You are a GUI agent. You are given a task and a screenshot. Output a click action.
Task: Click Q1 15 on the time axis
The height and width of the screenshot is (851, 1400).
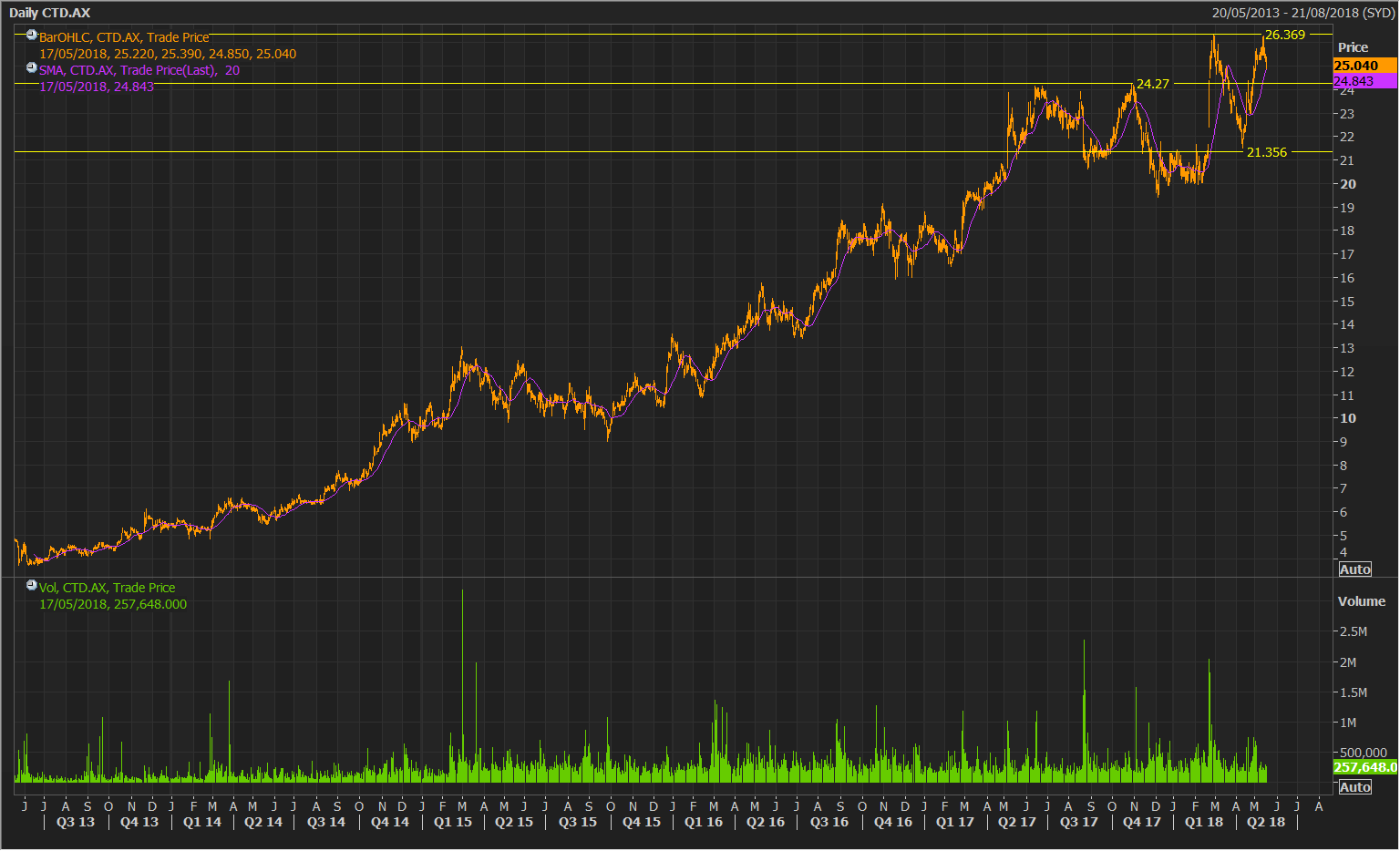pyautogui.click(x=453, y=822)
